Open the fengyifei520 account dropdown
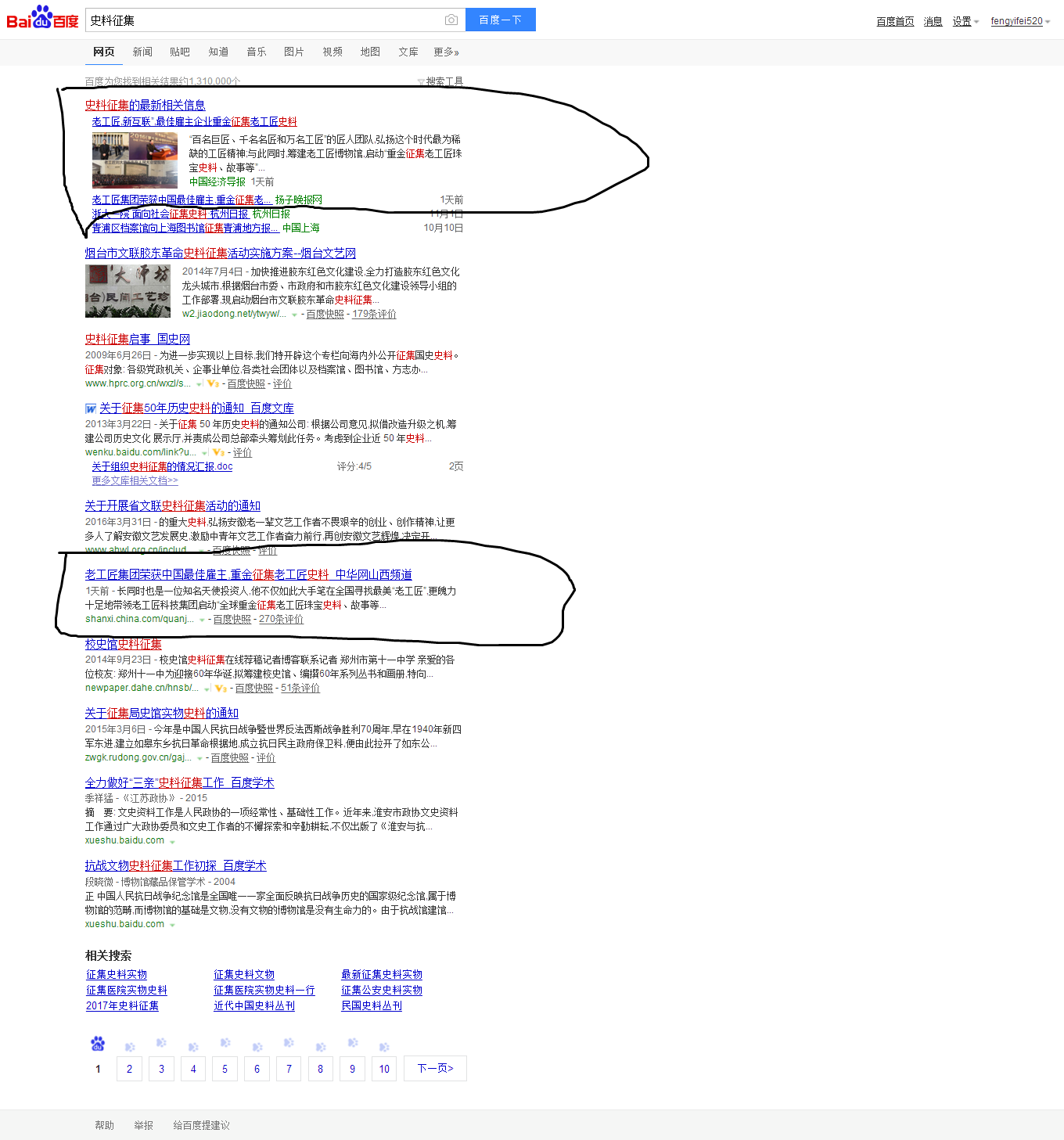This screenshot has width=1064, height=1140. (x=1020, y=21)
